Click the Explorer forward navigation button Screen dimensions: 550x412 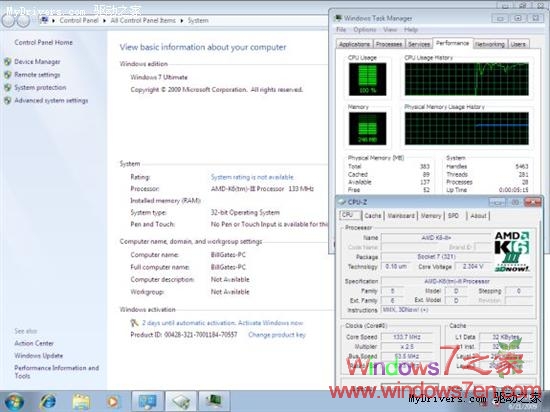[23, 20]
